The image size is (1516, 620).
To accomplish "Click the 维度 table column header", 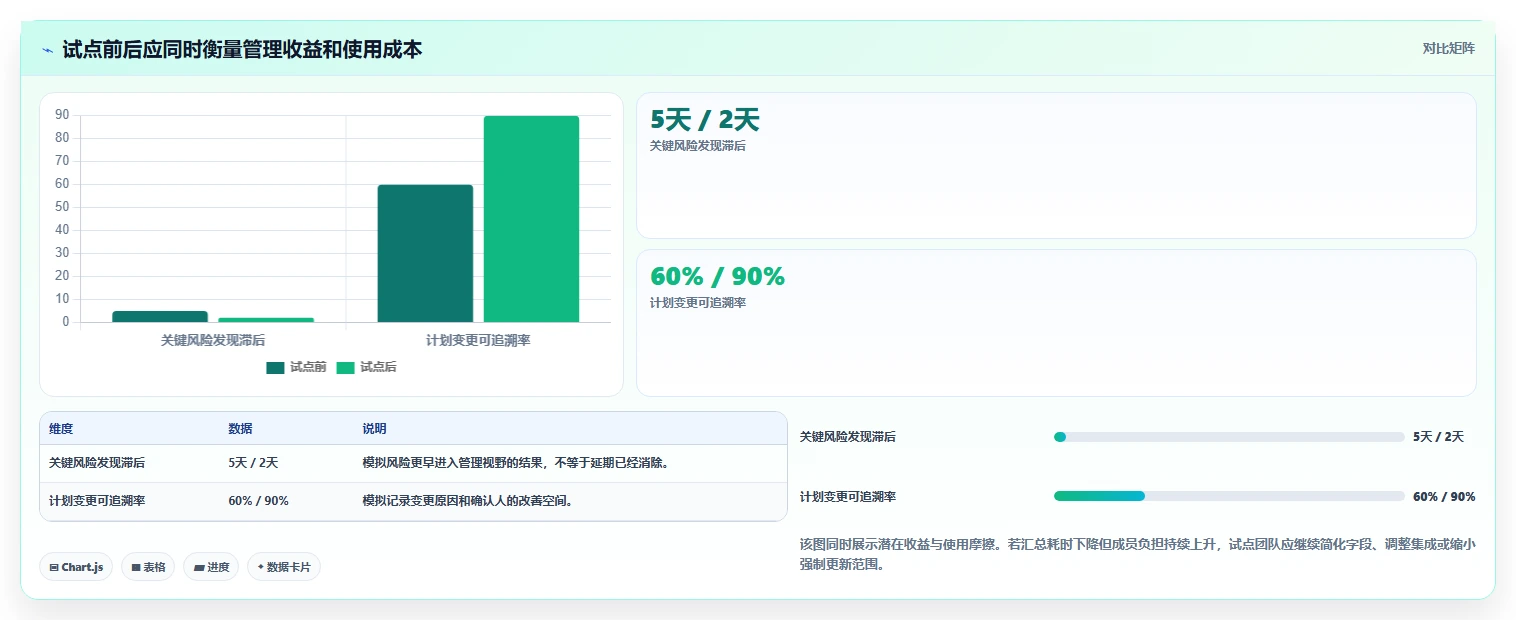I will (61, 429).
